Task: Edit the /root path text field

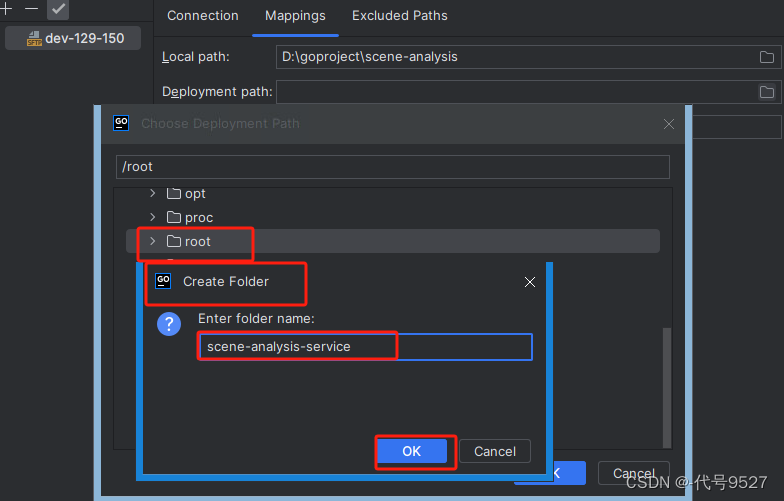Action: click(392, 166)
